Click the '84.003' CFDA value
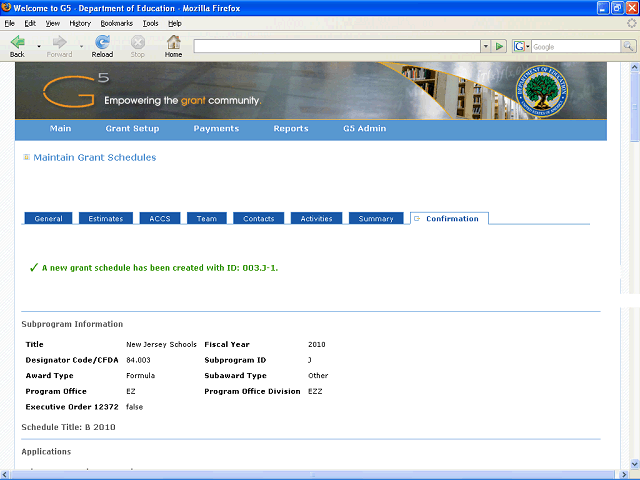This screenshot has width=640, height=480. click(x=138, y=360)
